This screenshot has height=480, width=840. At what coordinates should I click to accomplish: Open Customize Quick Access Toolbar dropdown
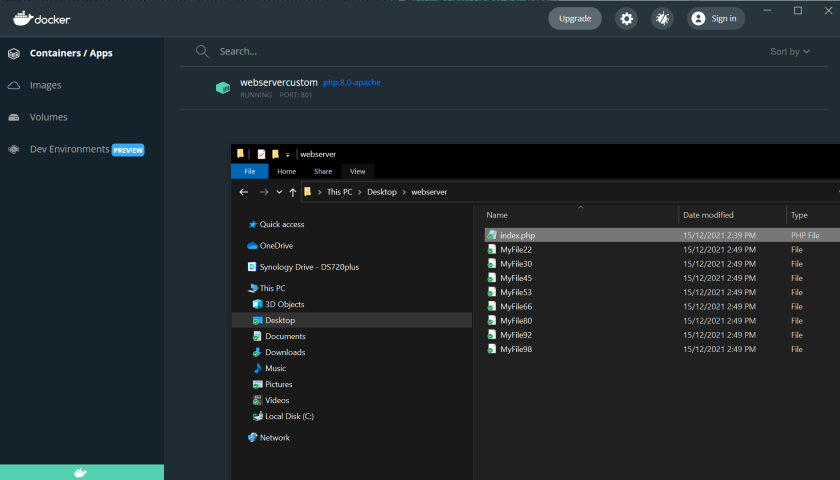[288, 155]
